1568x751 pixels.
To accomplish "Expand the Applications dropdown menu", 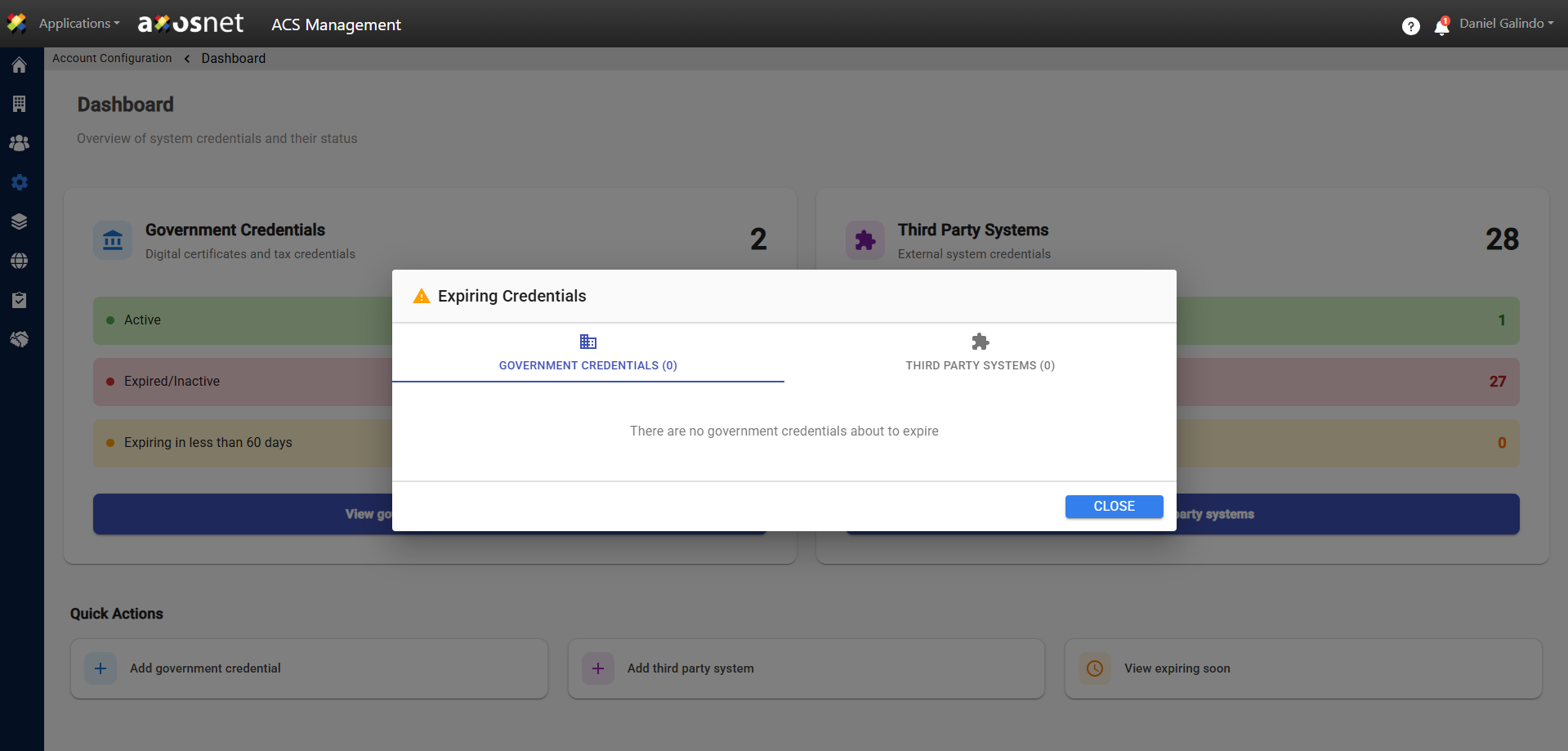I will (78, 24).
